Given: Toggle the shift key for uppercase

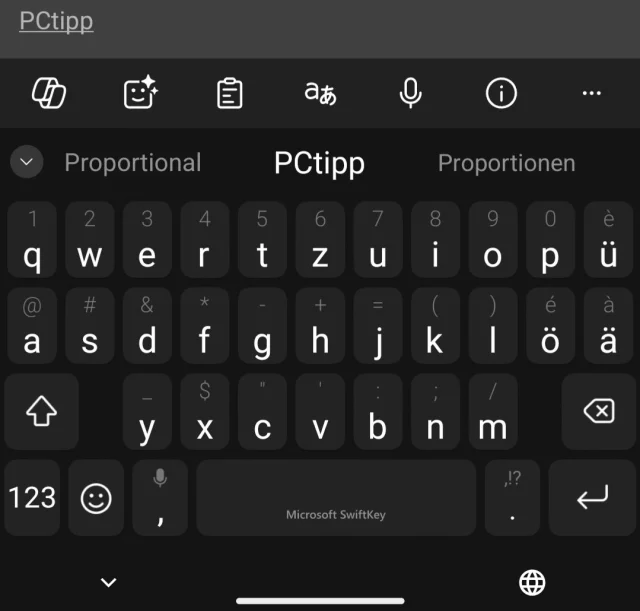Looking at the screenshot, I should [42, 411].
